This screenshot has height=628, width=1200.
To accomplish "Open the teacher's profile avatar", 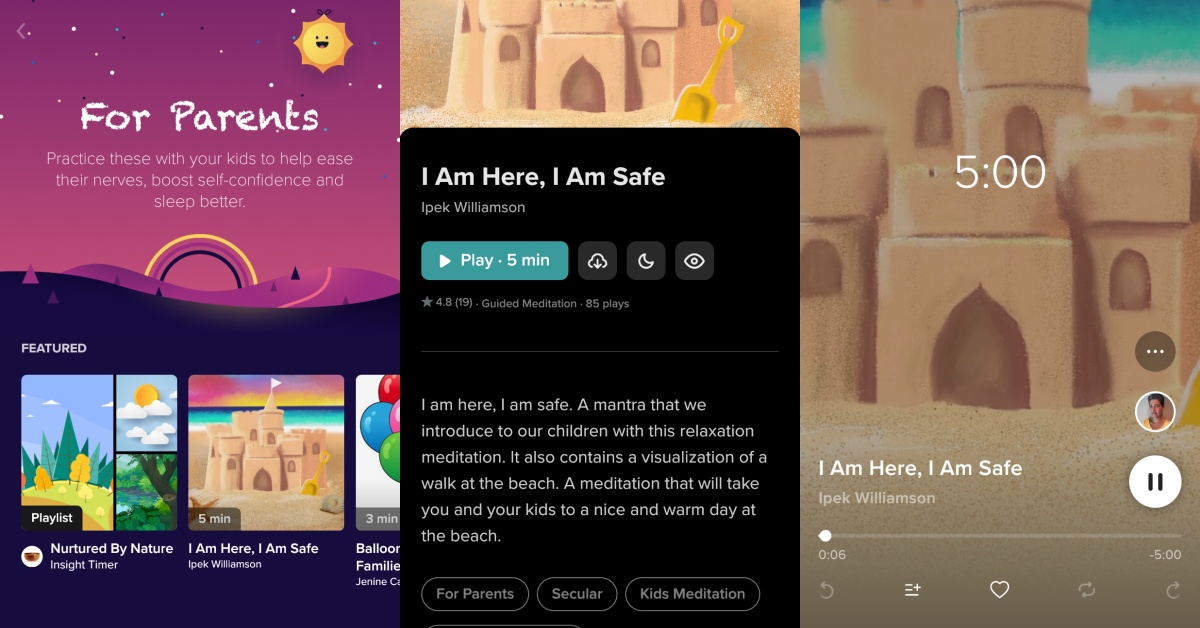I will [x=1155, y=411].
